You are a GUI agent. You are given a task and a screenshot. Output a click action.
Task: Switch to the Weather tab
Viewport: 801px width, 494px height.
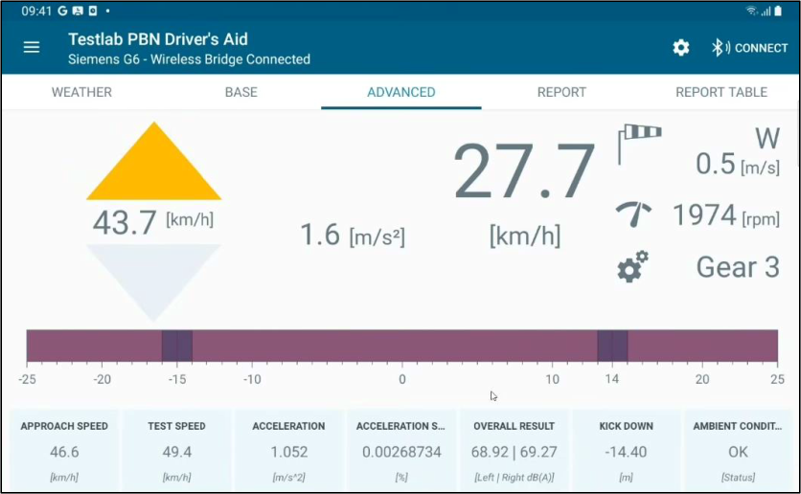82,92
